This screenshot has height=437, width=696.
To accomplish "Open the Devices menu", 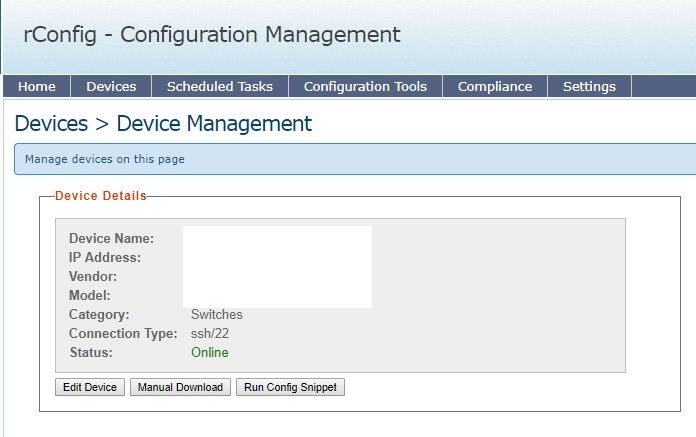I will coord(111,86).
